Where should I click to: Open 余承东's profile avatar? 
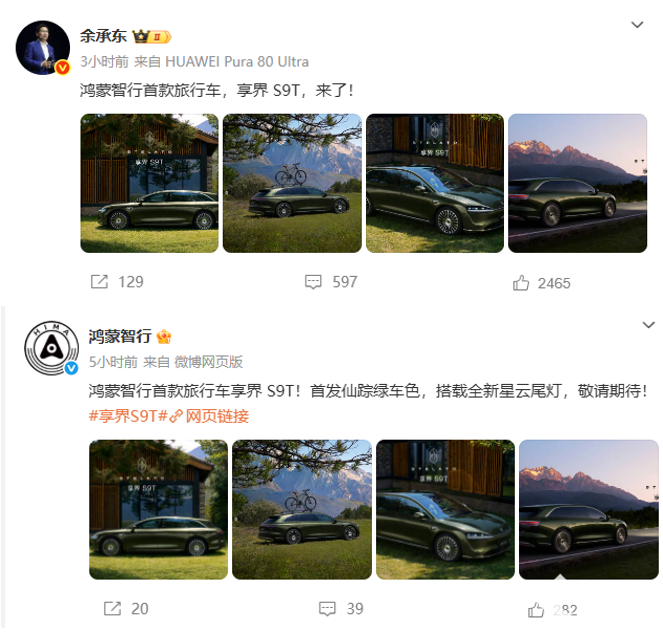click(43, 48)
